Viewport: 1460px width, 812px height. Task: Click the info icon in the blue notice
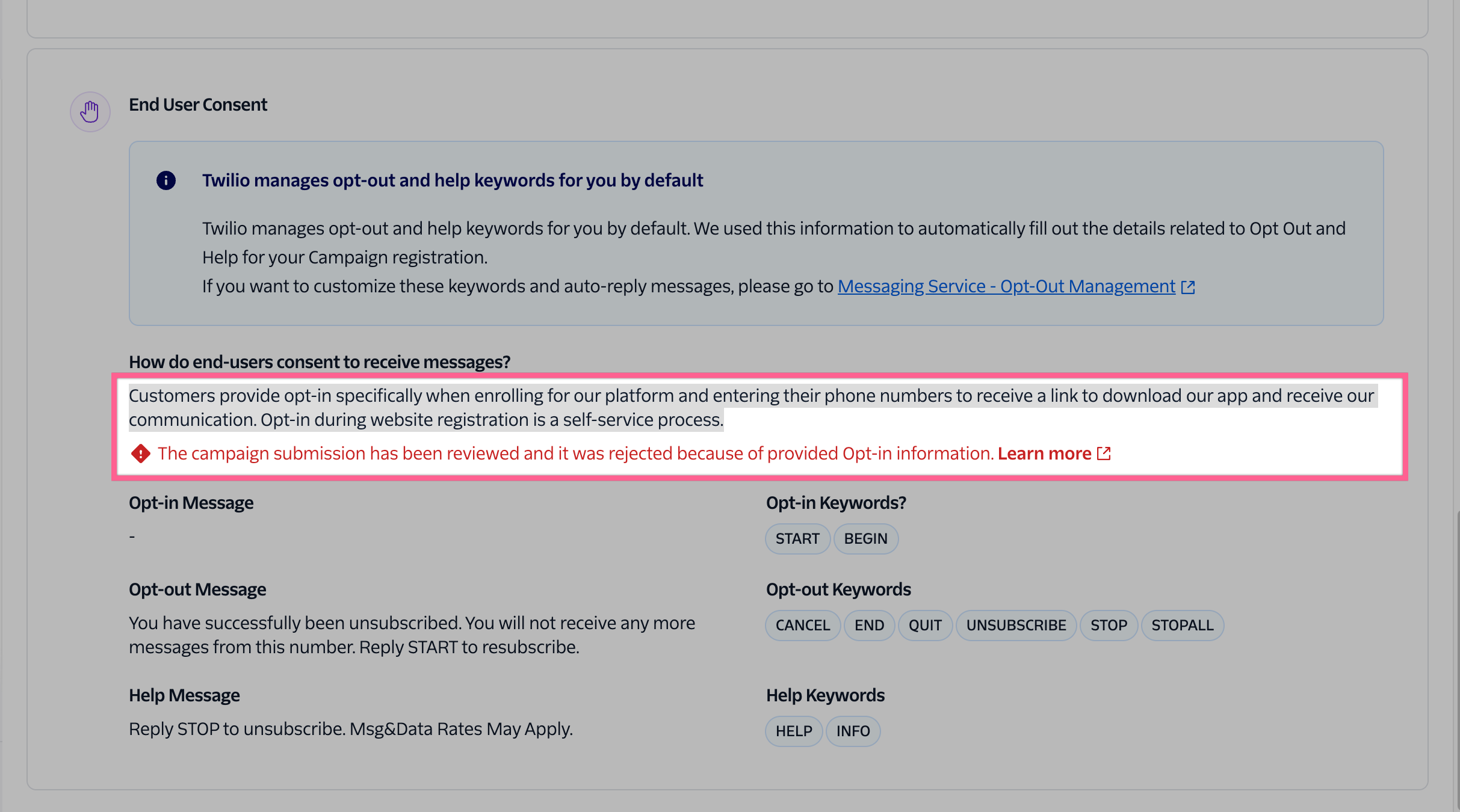tap(165, 180)
